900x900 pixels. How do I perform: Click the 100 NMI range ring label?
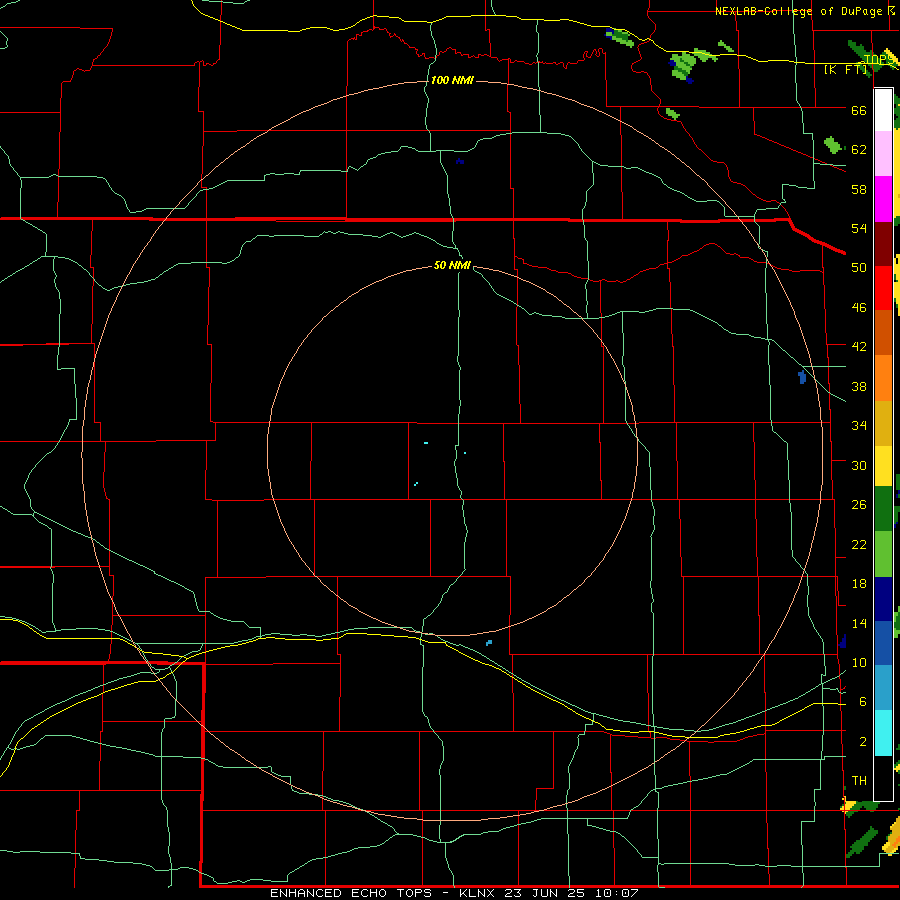tap(452, 80)
